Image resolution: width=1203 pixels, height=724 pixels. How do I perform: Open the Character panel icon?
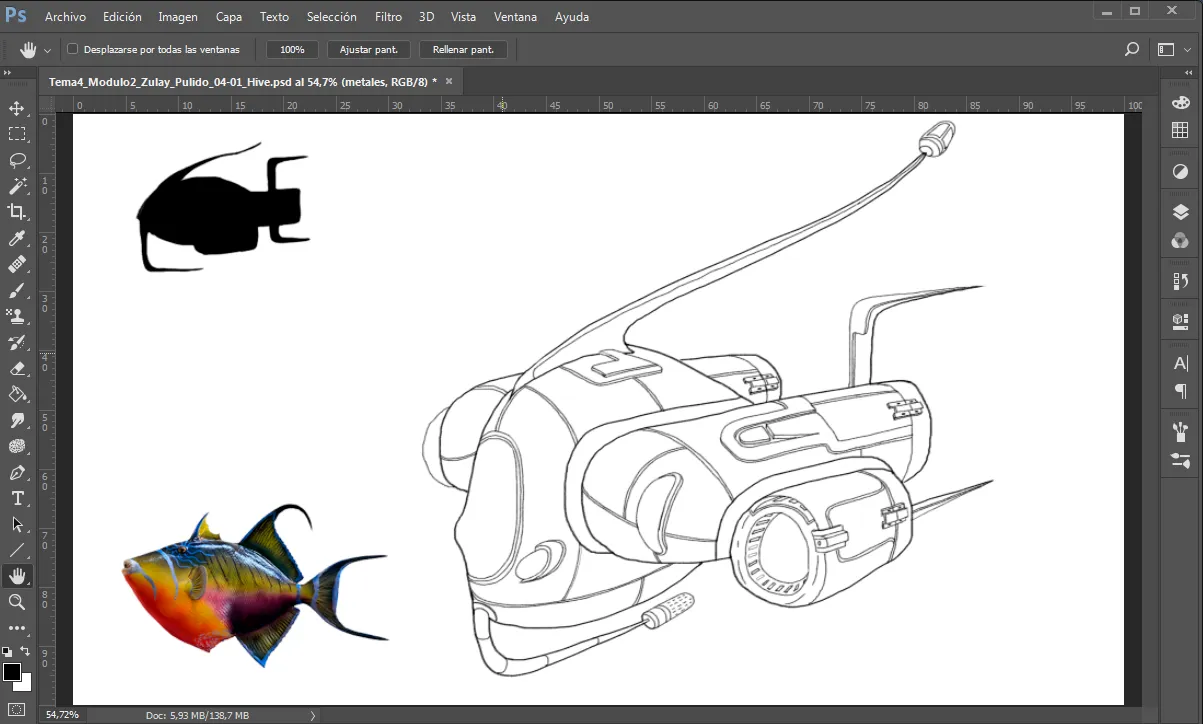[1180, 362]
